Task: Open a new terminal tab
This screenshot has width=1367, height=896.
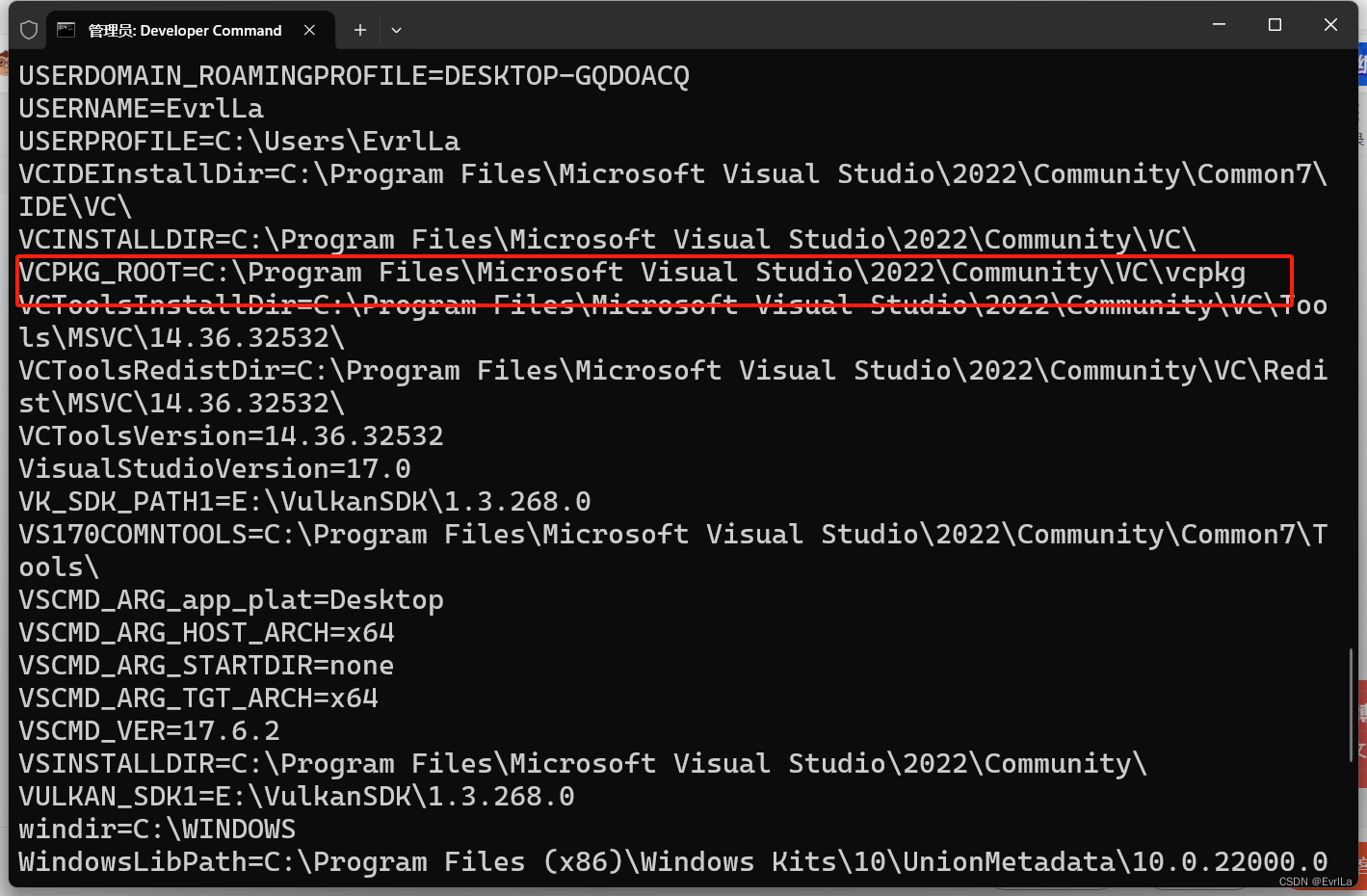Action: [x=358, y=29]
